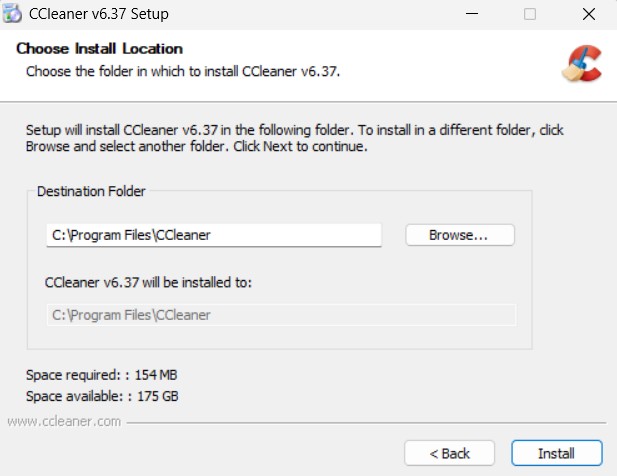The image size is (617, 476).
Task: Click the grayed-out final install path field
Action: 281,315
